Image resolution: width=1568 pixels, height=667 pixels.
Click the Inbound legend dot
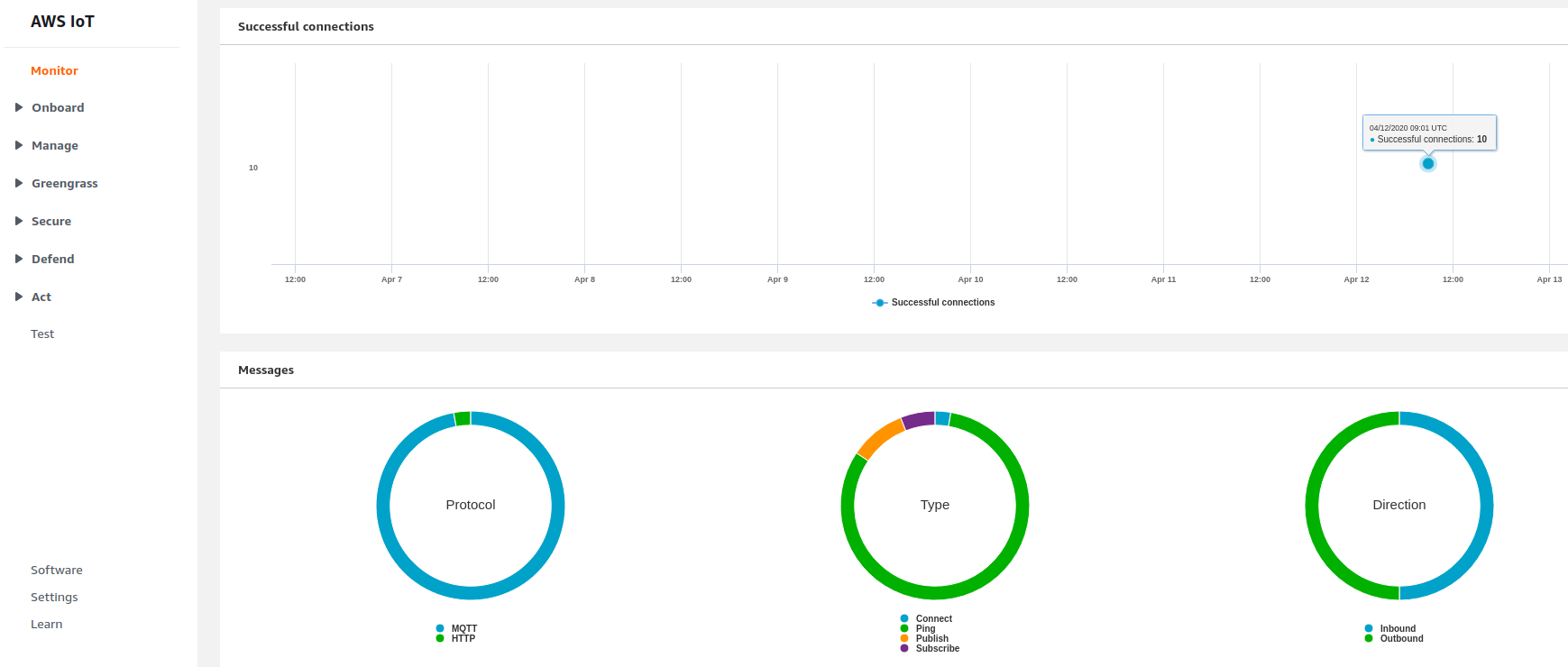(1369, 628)
